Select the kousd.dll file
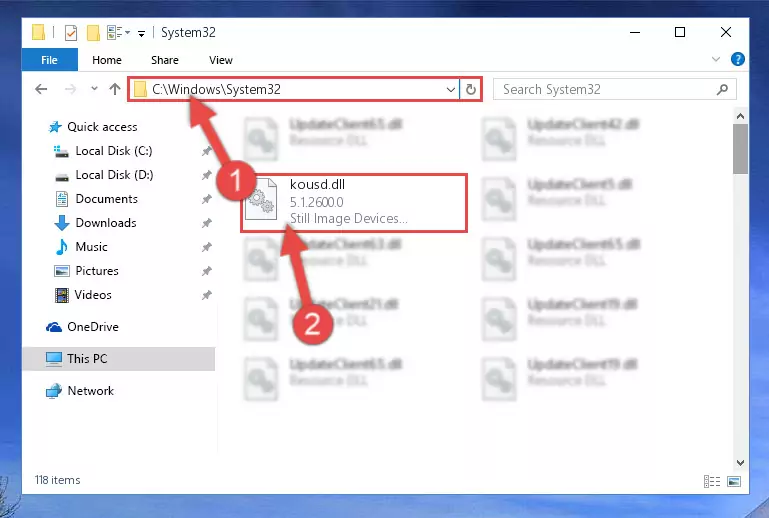The height and width of the screenshot is (518, 769). click(x=354, y=203)
